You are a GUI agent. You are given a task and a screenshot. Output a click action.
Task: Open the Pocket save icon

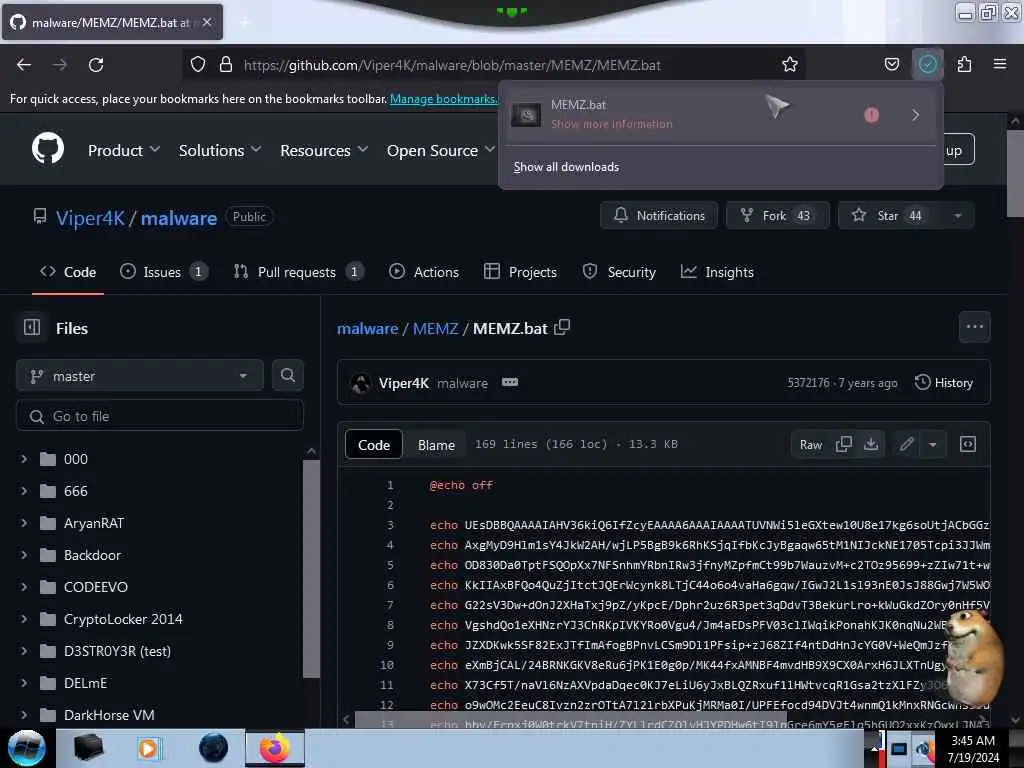(x=891, y=64)
